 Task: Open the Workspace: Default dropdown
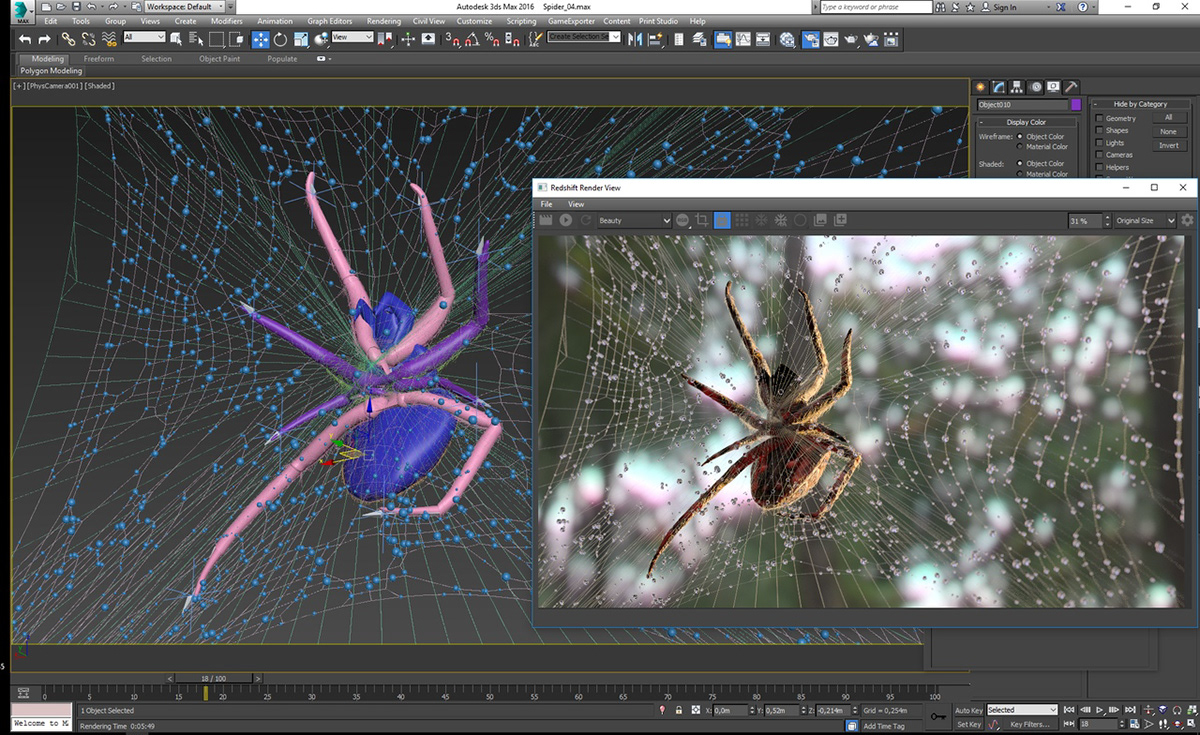186,7
